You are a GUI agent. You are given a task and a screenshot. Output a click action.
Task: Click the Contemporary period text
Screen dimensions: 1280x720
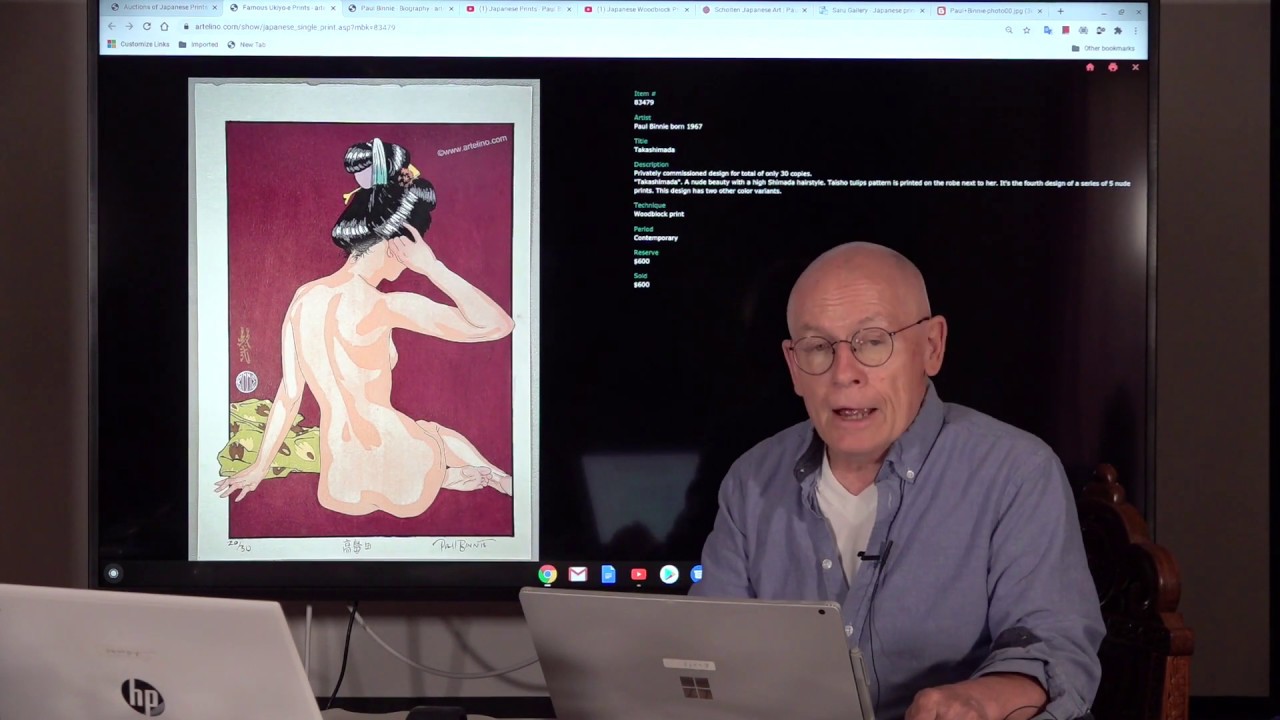pyautogui.click(x=656, y=238)
